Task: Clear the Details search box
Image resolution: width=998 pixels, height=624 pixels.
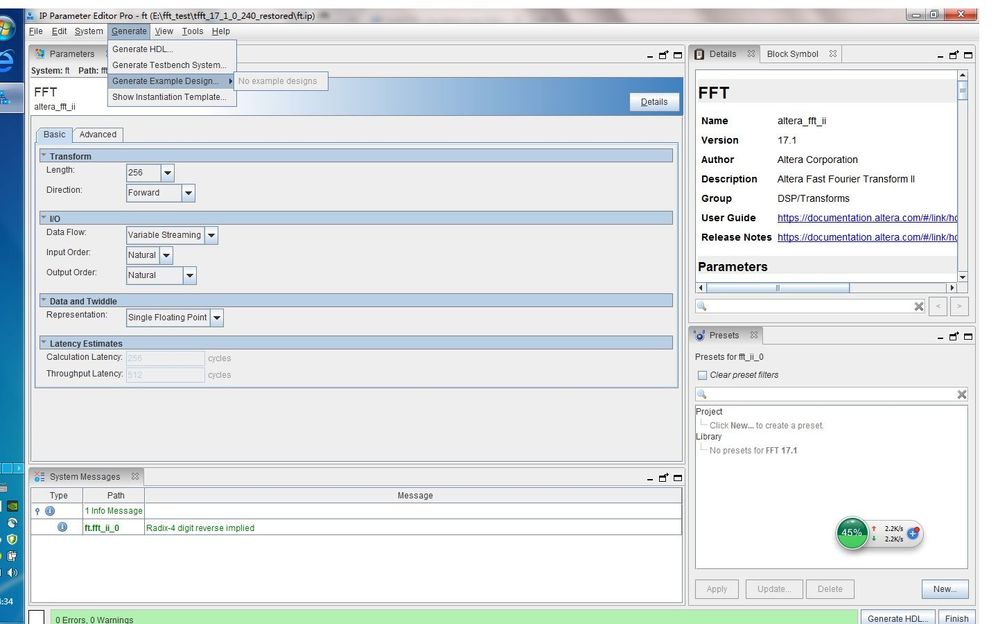Action: click(x=918, y=306)
